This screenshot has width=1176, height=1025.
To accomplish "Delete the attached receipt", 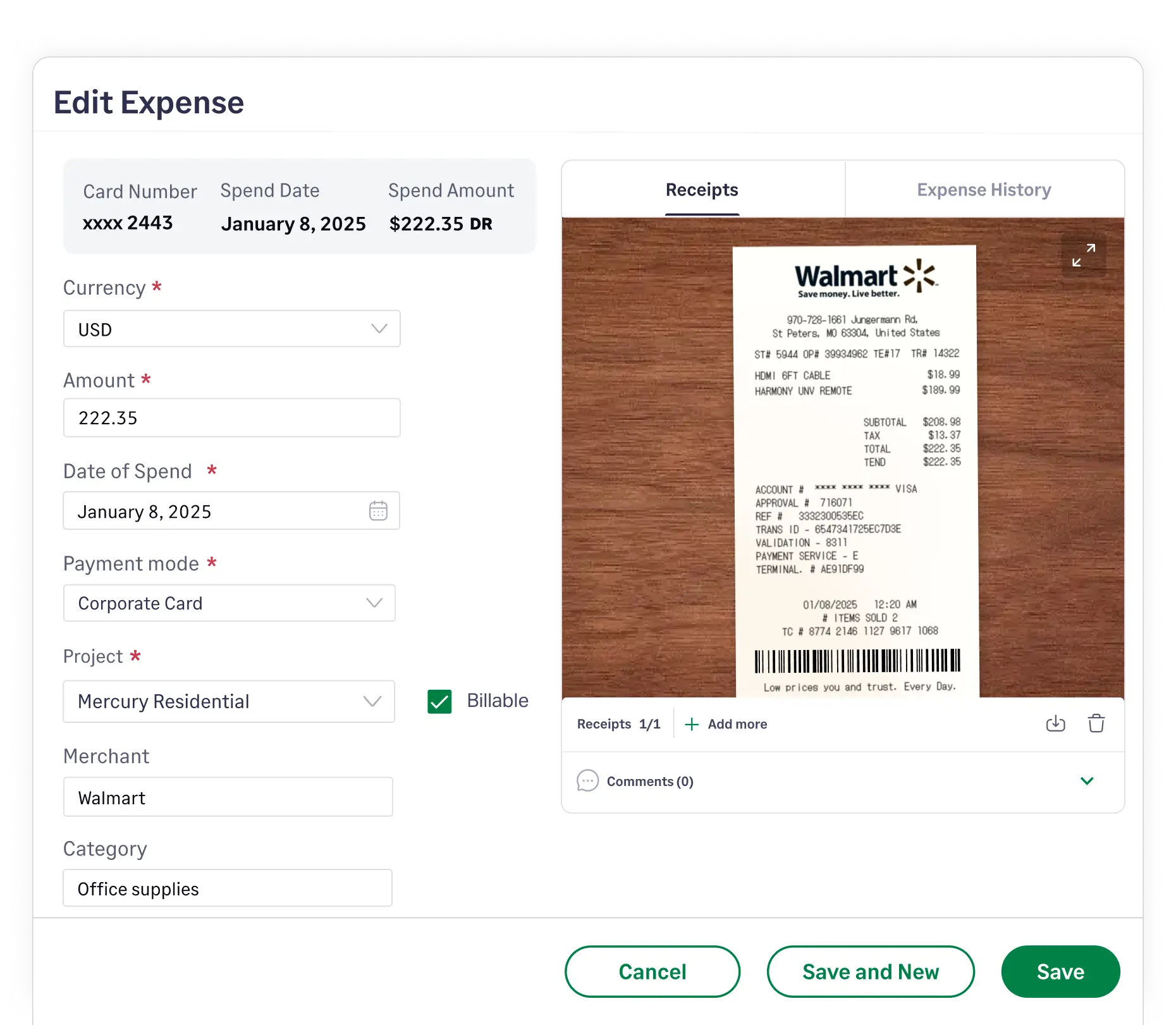I will 1096,723.
